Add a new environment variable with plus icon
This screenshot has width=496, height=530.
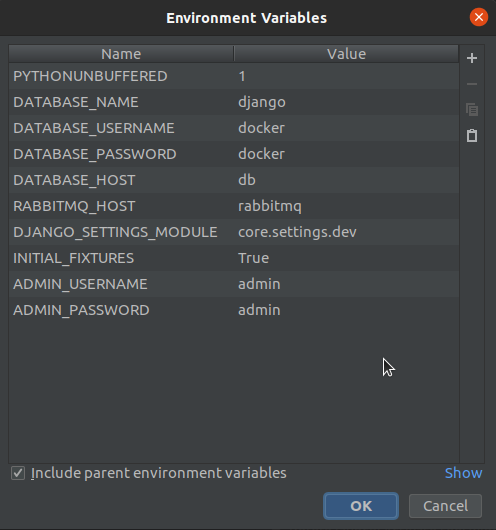coord(472,58)
